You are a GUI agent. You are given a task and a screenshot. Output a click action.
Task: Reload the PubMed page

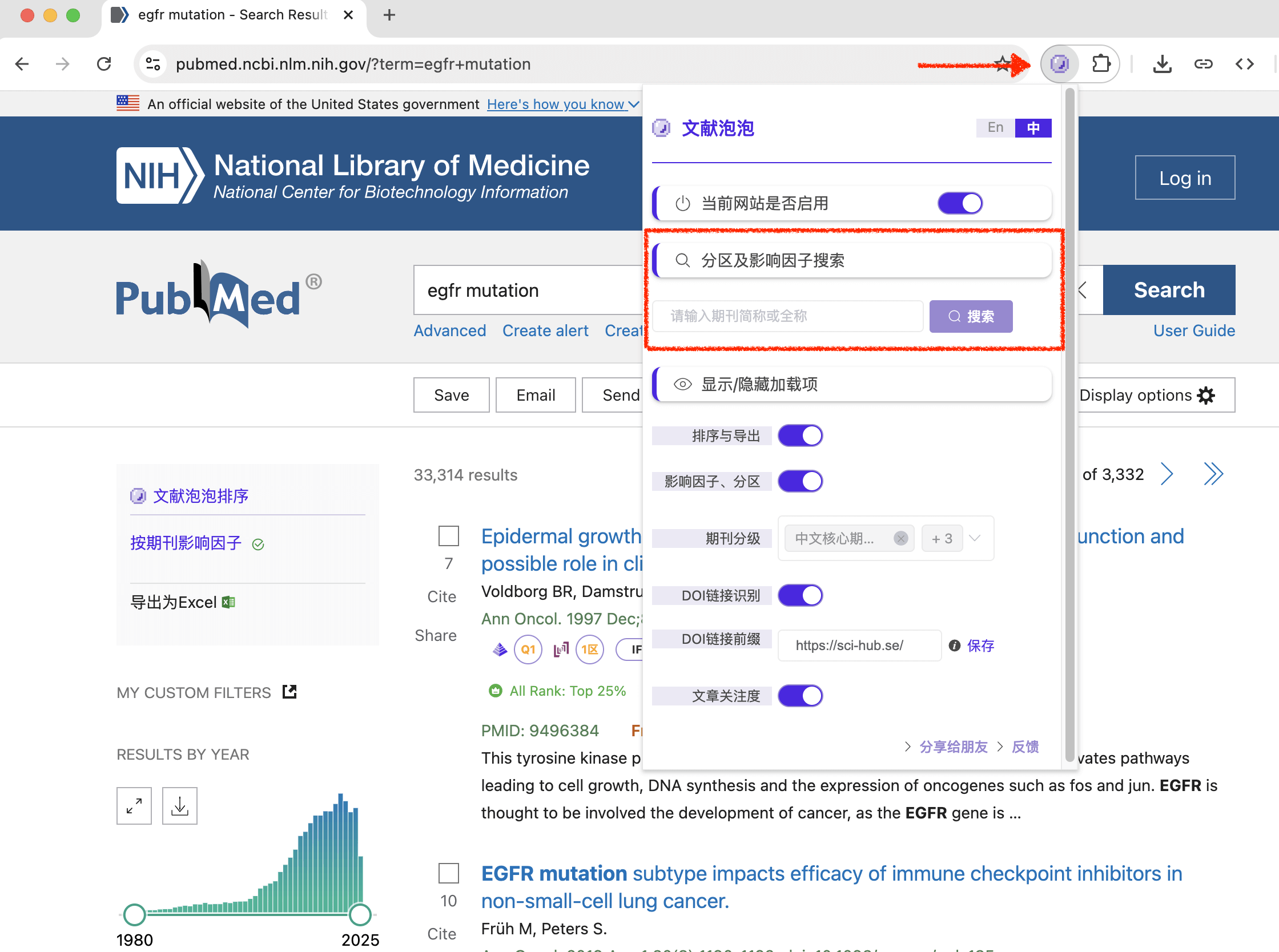click(104, 64)
